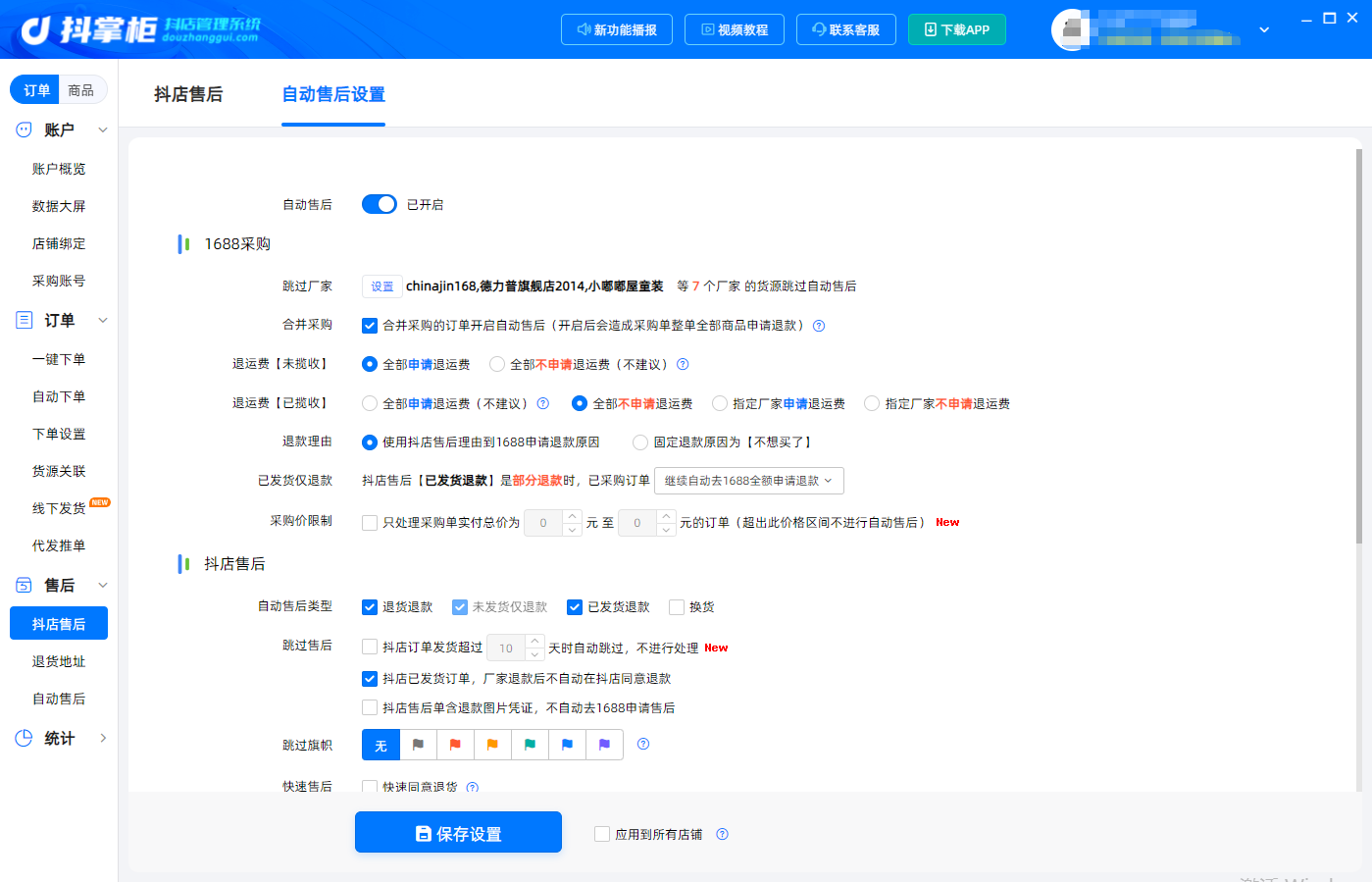Select the green skip flag

(x=530, y=745)
